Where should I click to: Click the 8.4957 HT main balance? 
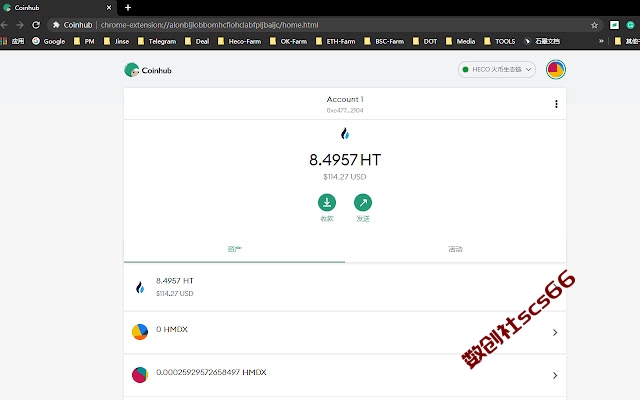pos(345,160)
